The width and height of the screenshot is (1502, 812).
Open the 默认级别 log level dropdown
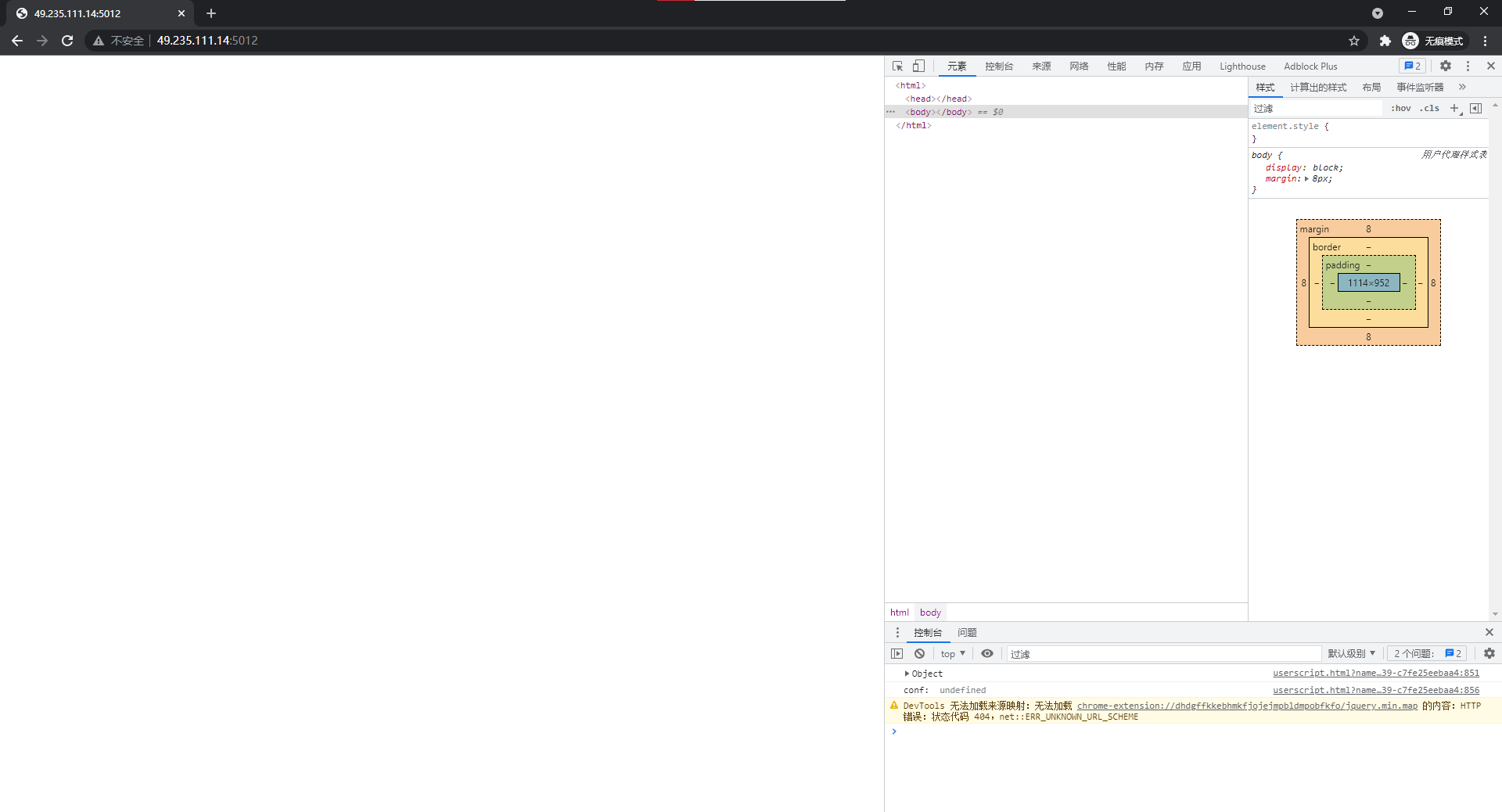1351,654
